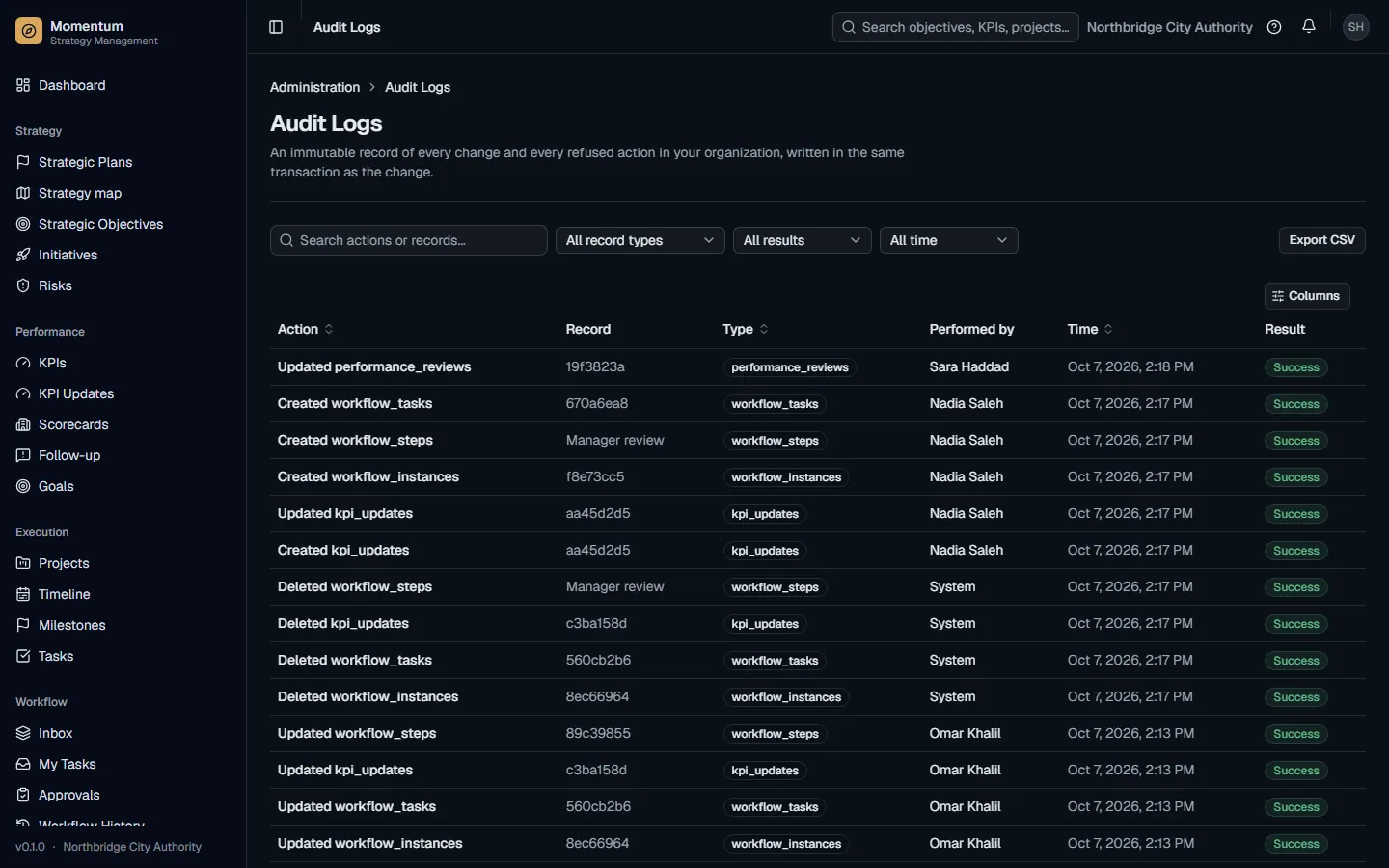This screenshot has height=868, width=1389.
Task: Click the Strategy map icon
Action: click(23, 193)
